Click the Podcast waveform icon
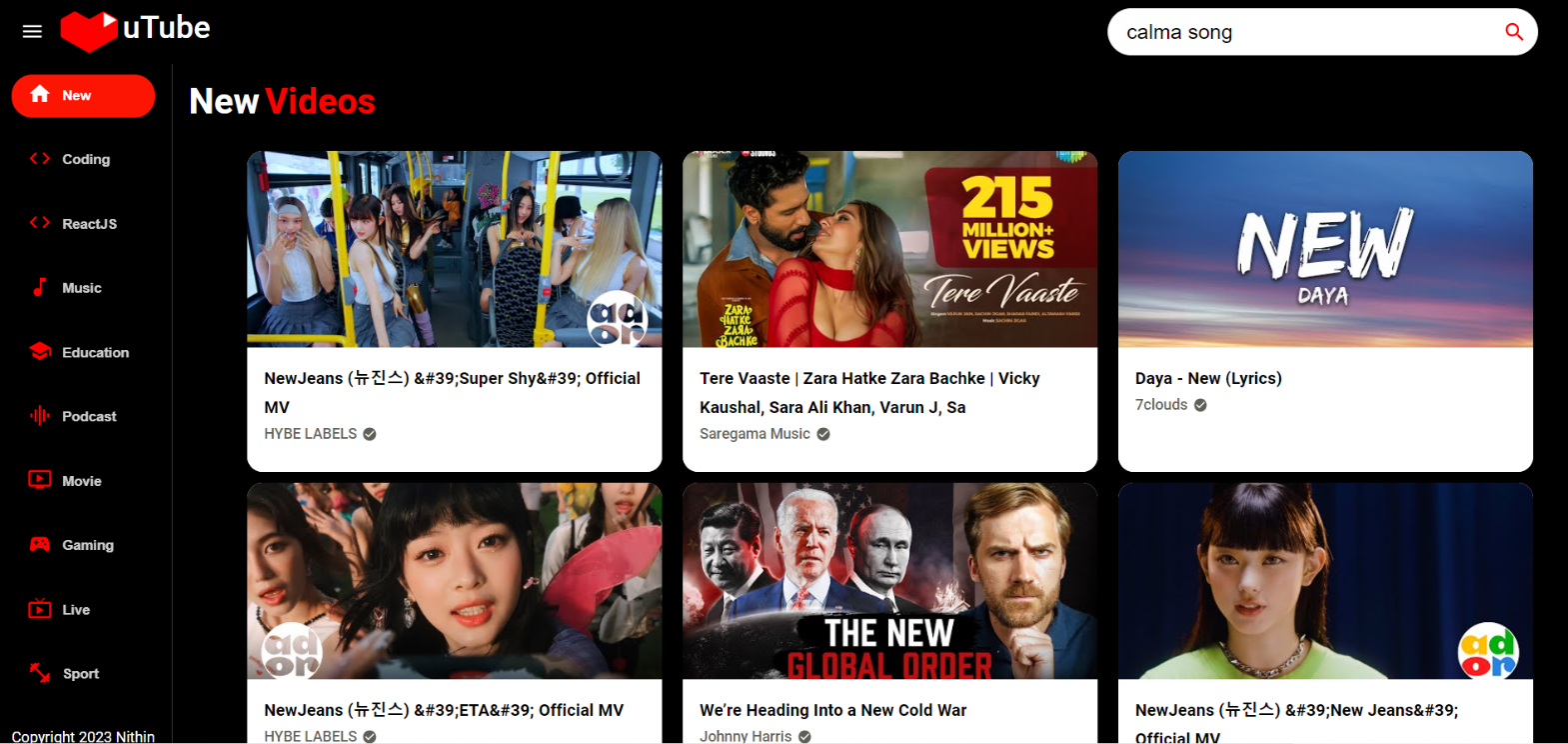The width and height of the screenshot is (1568, 744). tap(40, 415)
